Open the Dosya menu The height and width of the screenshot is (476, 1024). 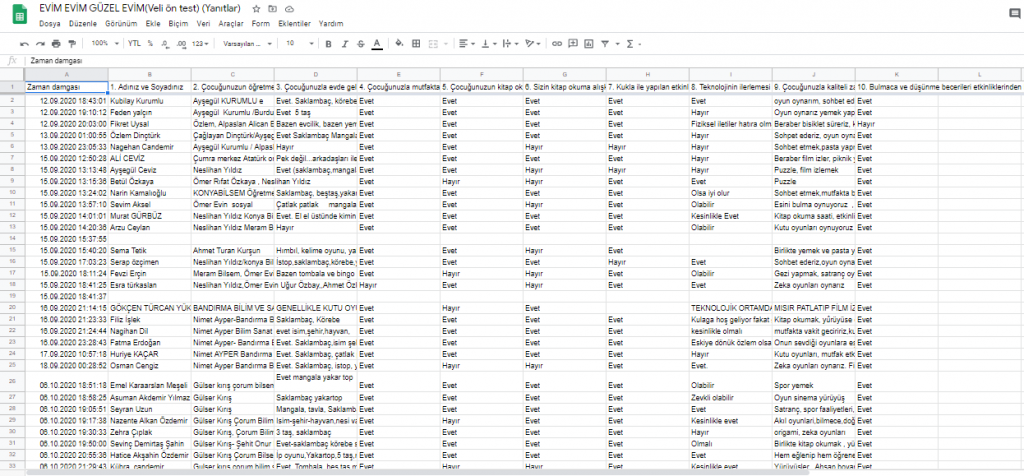49,22
